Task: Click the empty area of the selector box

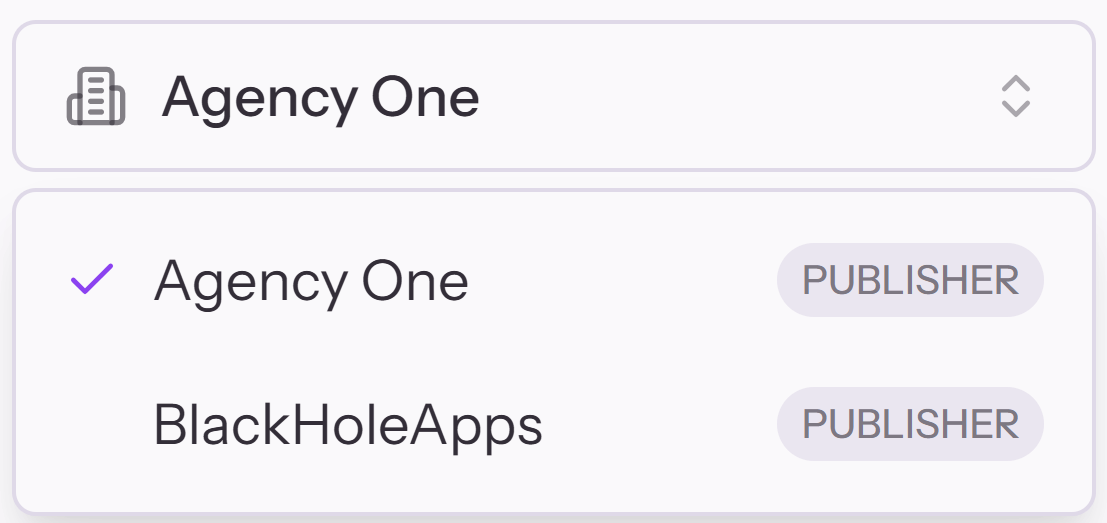Action: 740,97
